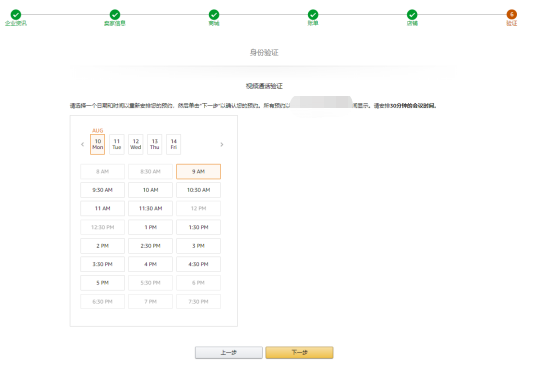The height and width of the screenshot is (371, 553).
Task: Select date 12 Wed
Action: [136, 144]
